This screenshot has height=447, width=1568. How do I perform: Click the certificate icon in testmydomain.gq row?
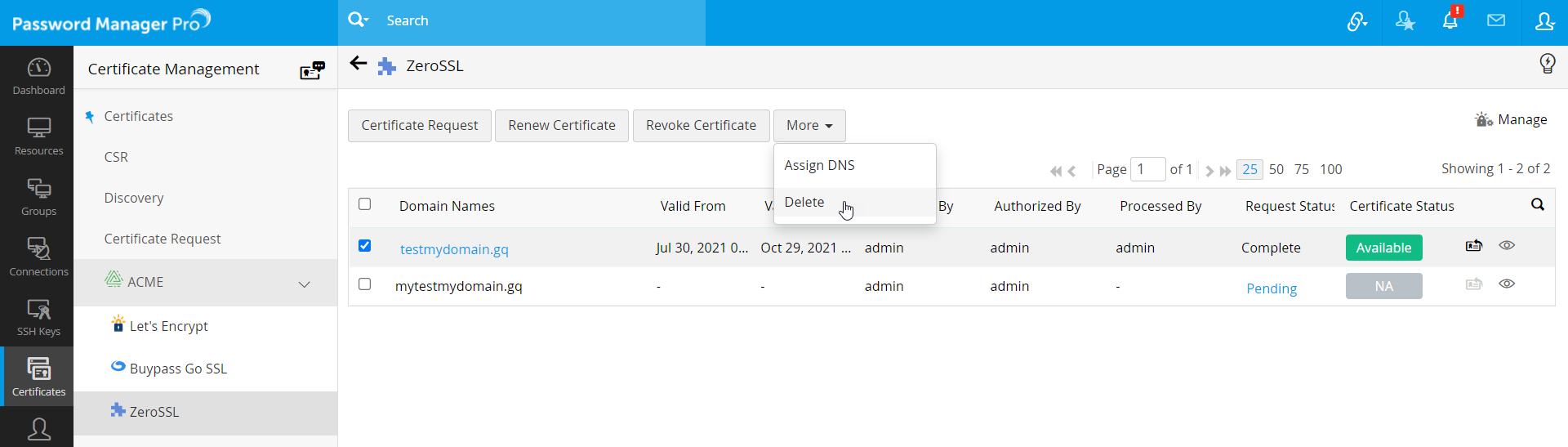[1473, 246]
